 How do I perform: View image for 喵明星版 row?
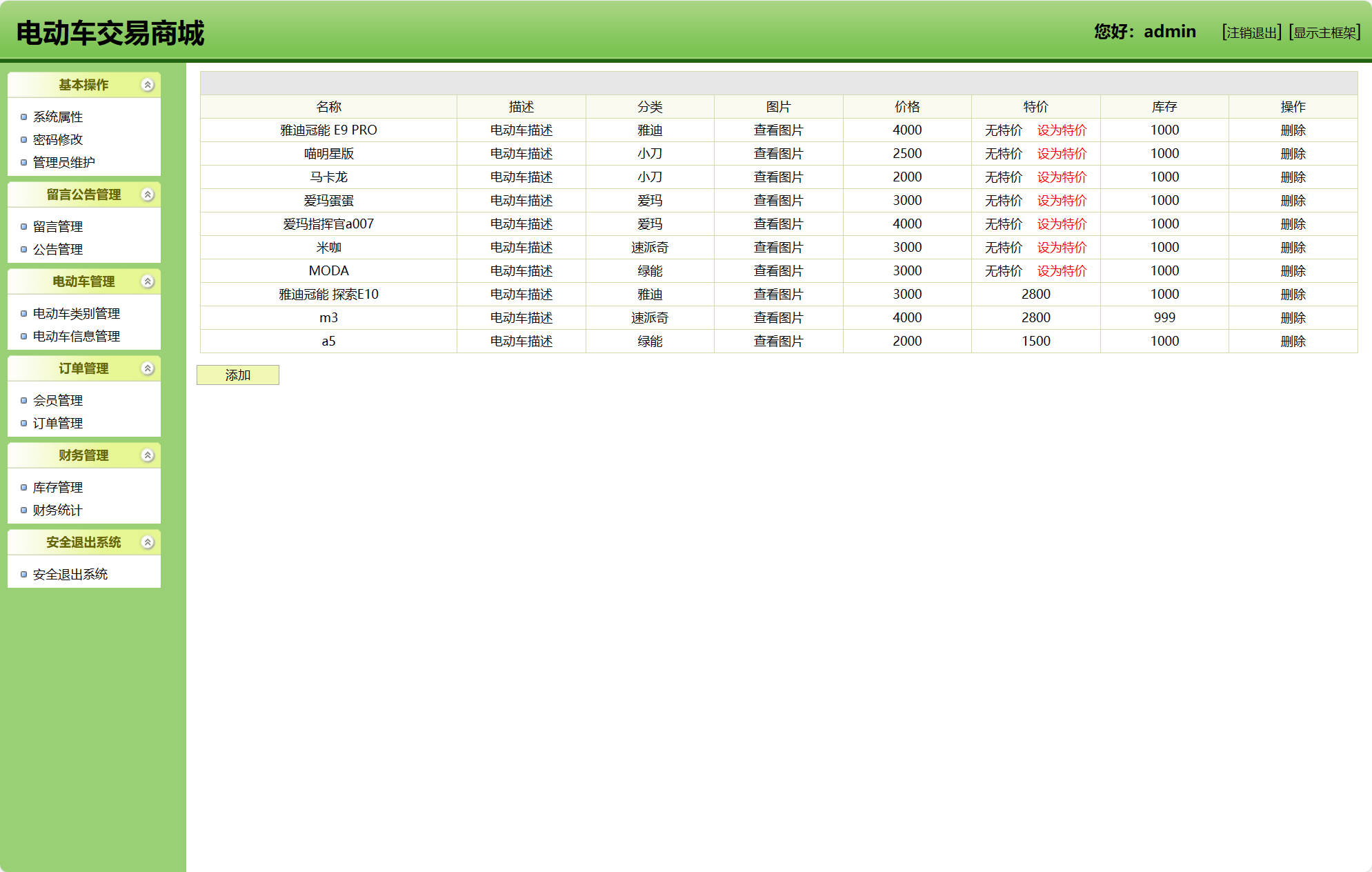click(x=778, y=154)
